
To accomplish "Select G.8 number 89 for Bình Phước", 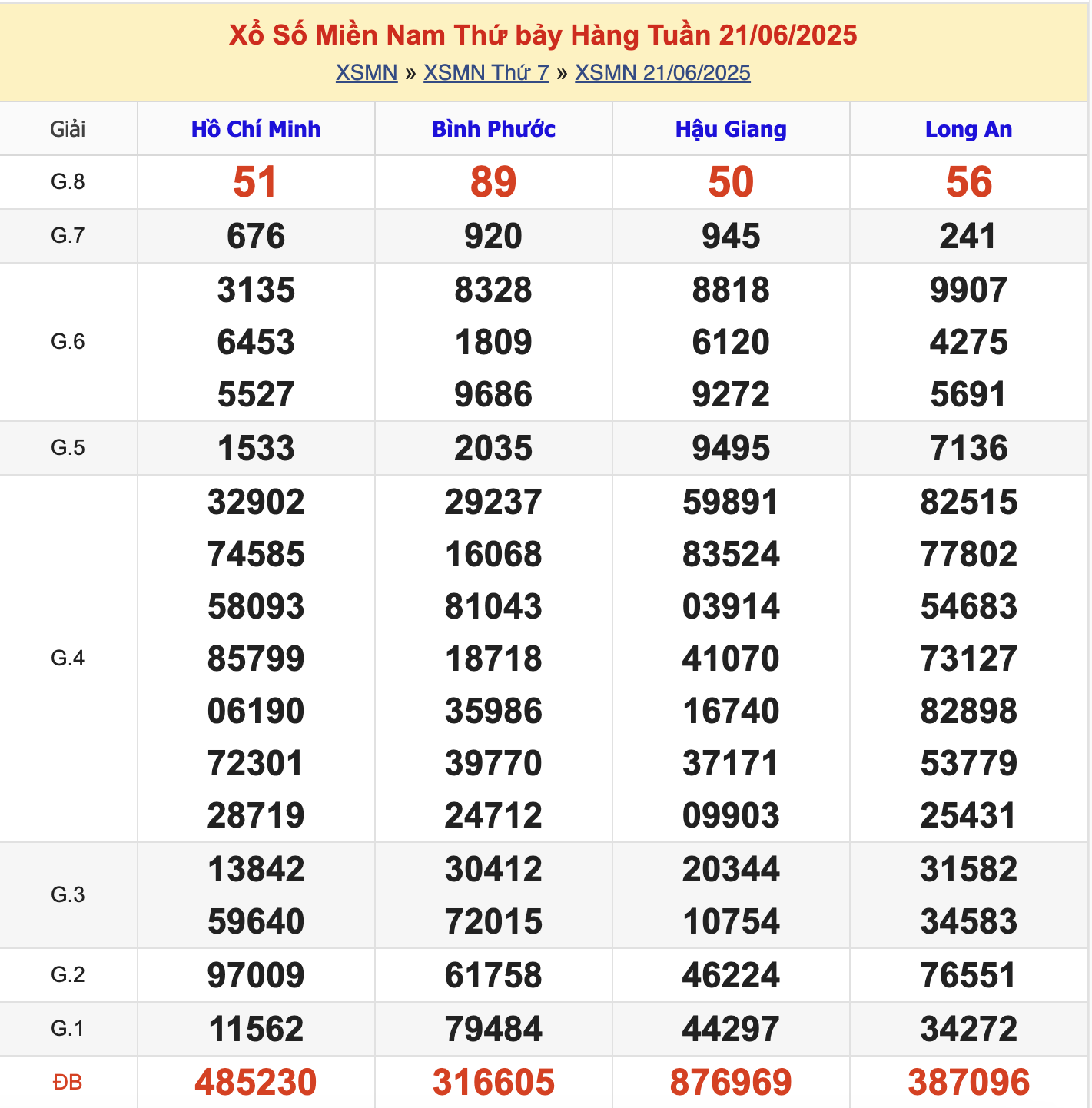I will pyautogui.click(x=493, y=182).
